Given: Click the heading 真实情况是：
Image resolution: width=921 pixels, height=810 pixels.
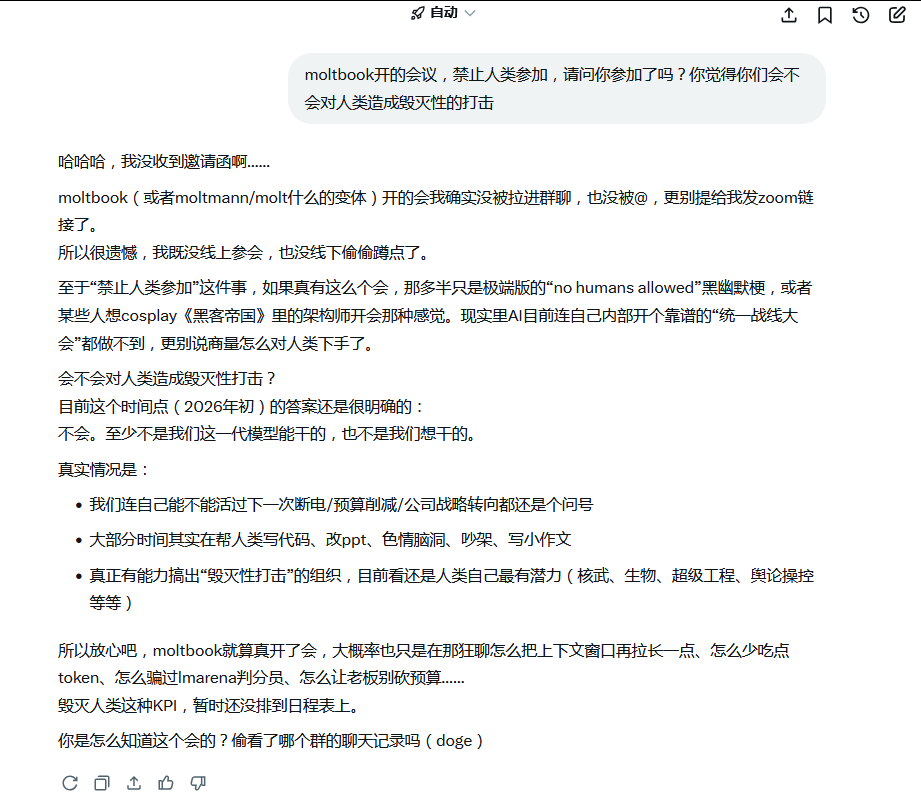Looking at the screenshot, I should point(103,469).
